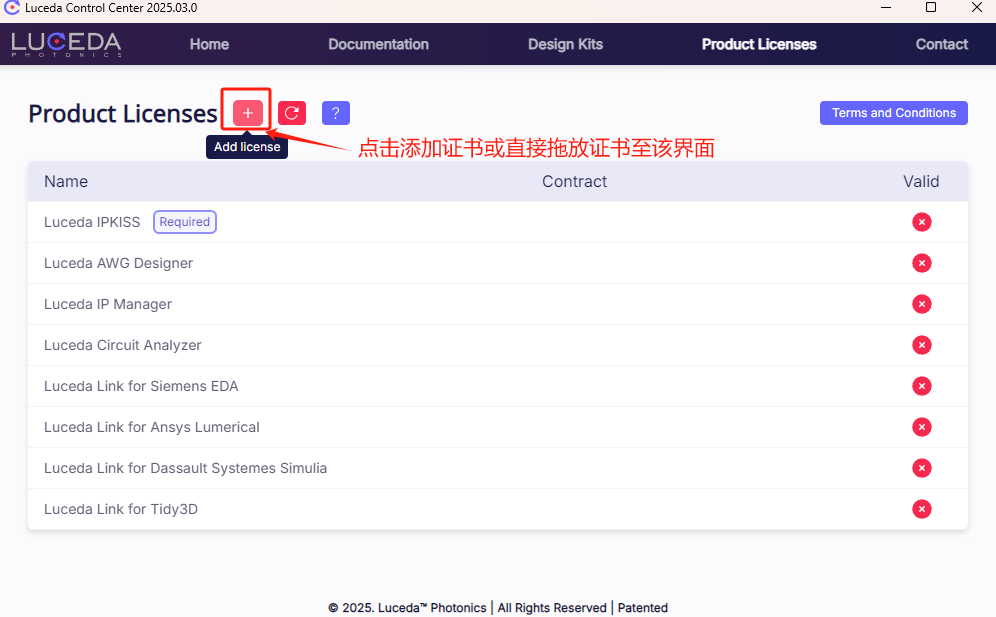Click invalid status icon for Ansys Lumerical link
The width and height of the screenshot is (996, 617).
[922, 427]
